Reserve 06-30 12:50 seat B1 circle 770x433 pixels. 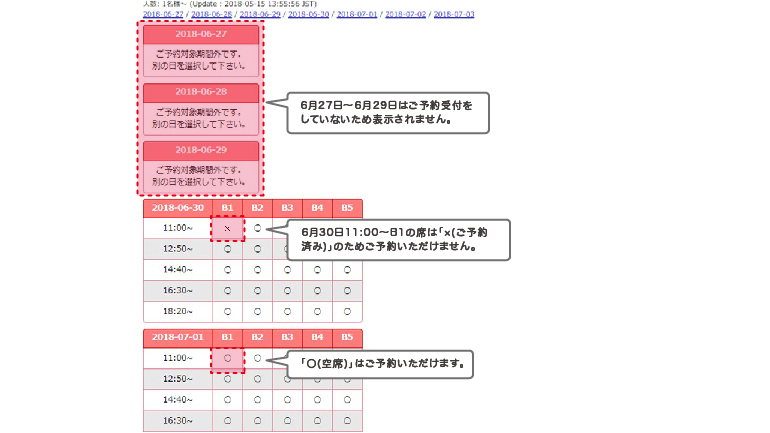click(227, 248)
